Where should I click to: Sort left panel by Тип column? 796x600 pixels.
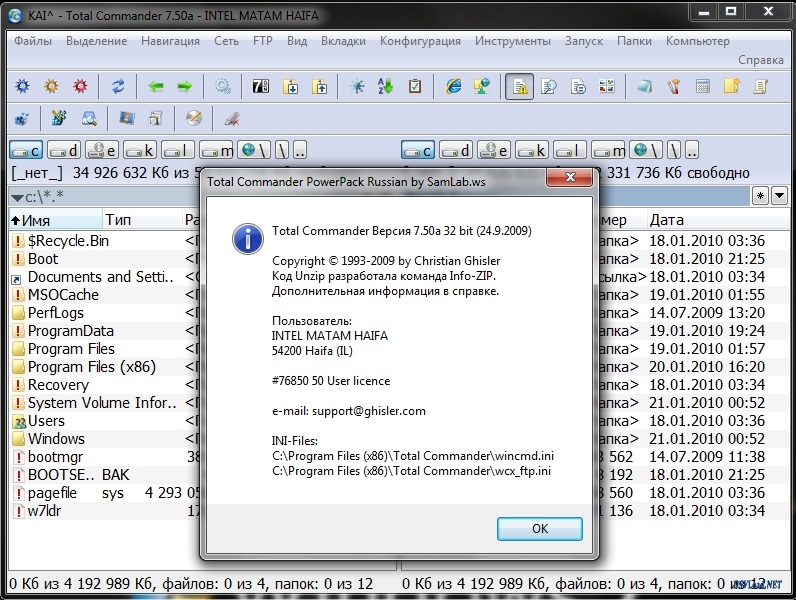point(142,220)
